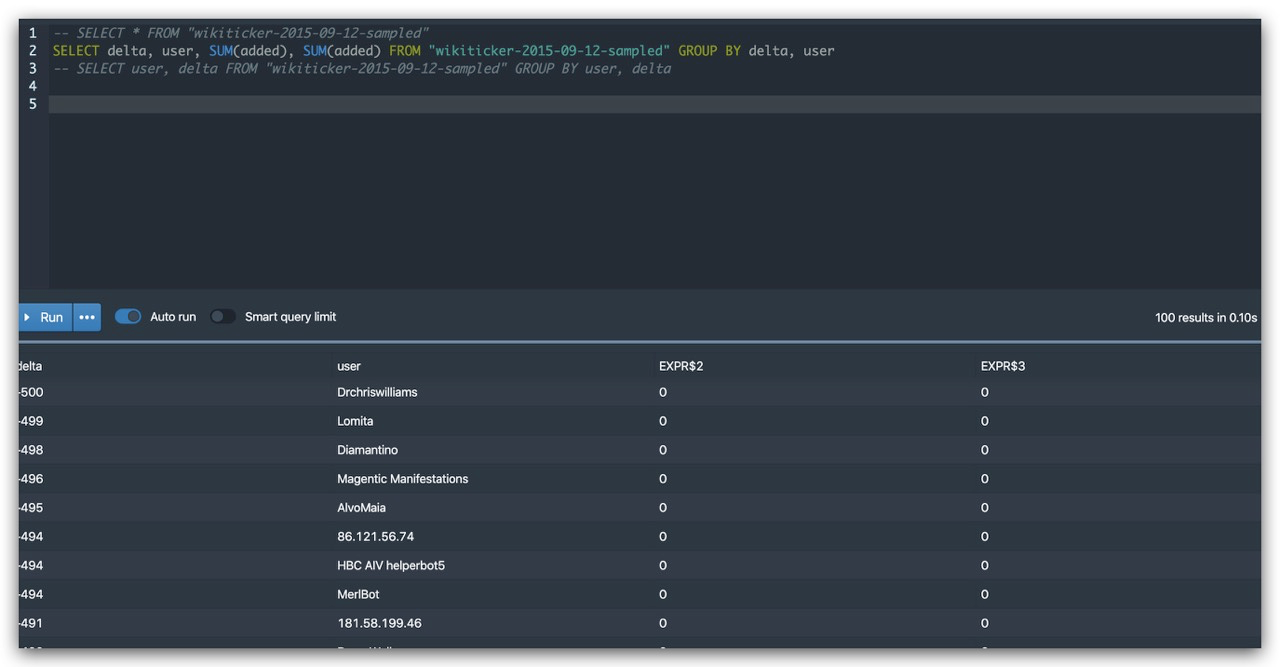
Task: Click the -491 delta cell
Action: pos(31,624)
